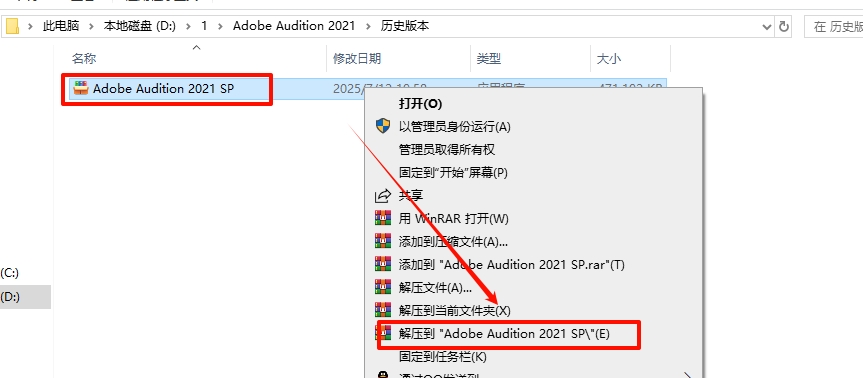Viewport: 863px width, 378px height.
Task: Expand chevron after 本地磁盘 (D:) breadcrumb
Action: (x=189, y=26)
